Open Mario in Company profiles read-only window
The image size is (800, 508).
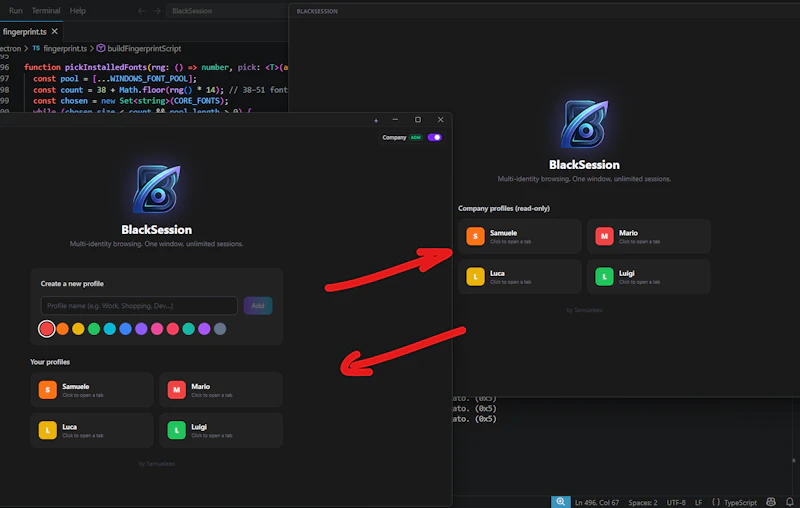tap(648, 236)
